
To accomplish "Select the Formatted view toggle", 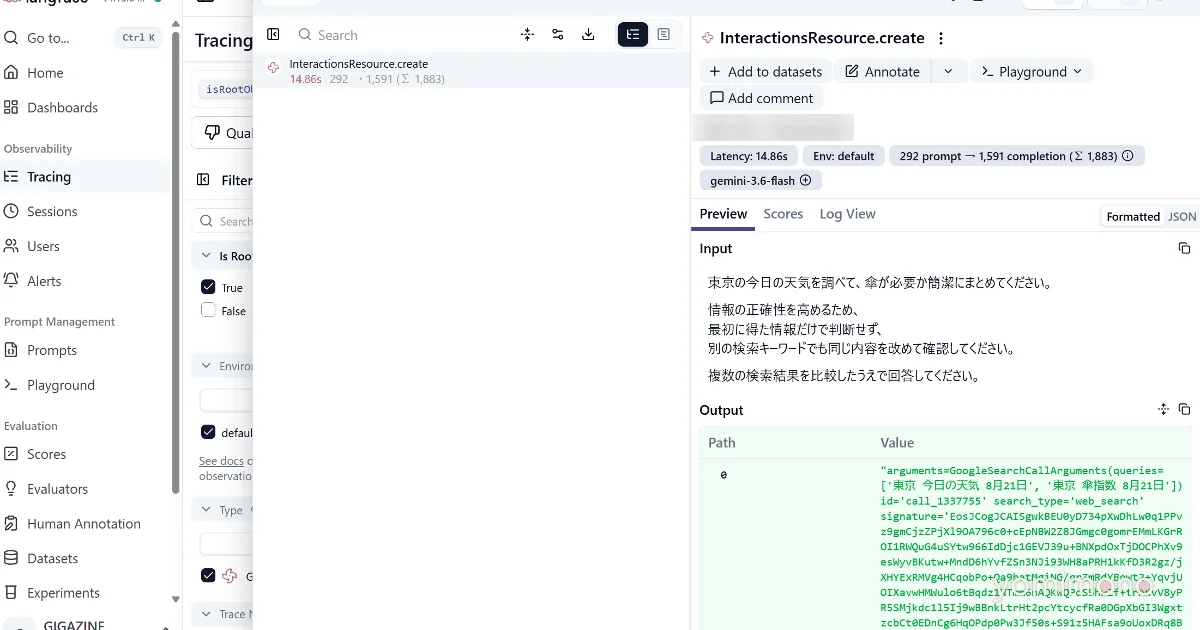I will (1133, 217).
